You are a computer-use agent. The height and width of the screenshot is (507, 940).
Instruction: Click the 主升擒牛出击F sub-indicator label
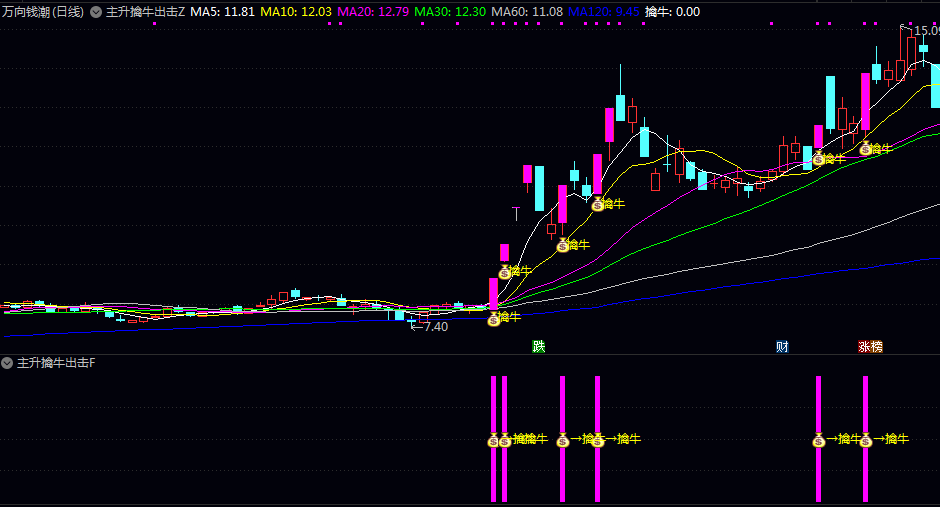pos(56,363)
